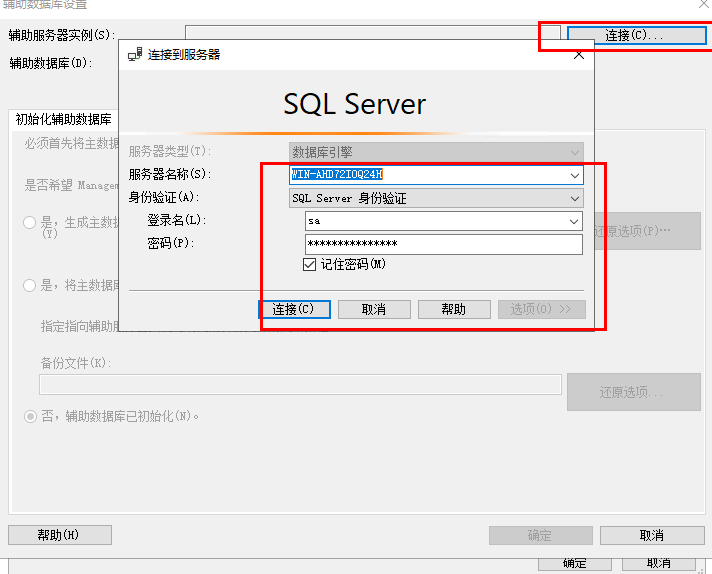Click 取消 button in the bottom background window
Viewport: 712px width, 574px height.
click(658, 564)
